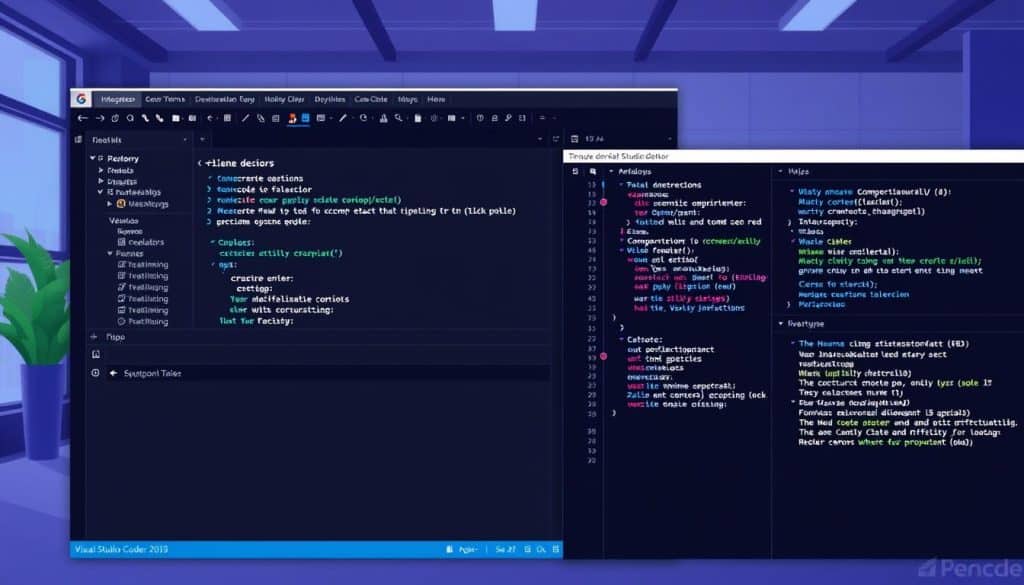Click the left arrow beside 'Spatponl Tales'

pyautogui.click(x=113, y=373)
